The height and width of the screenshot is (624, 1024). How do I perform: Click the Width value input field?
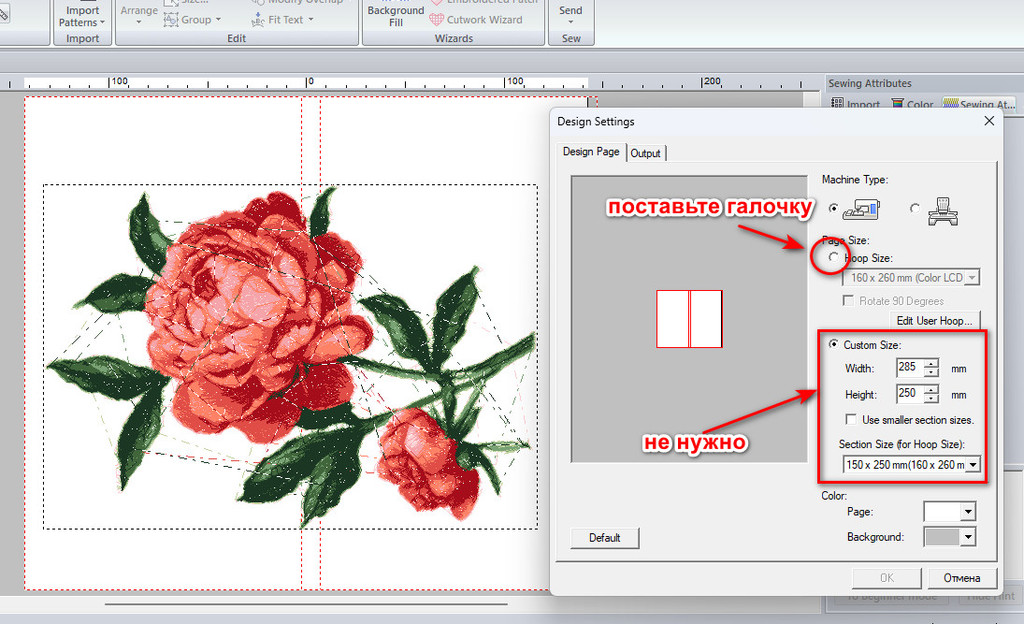(910, 367)
